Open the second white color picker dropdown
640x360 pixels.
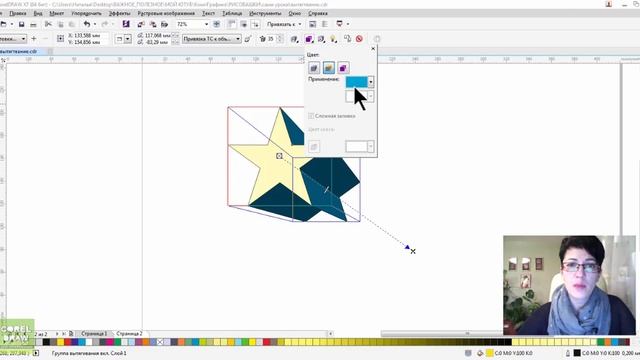pos(371,97)
